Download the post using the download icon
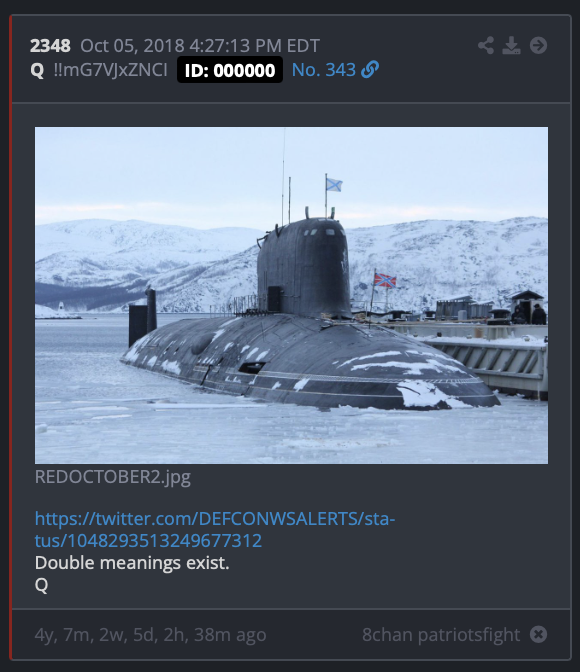Screen dimensions: 580x672 click(x=511, y=45)
